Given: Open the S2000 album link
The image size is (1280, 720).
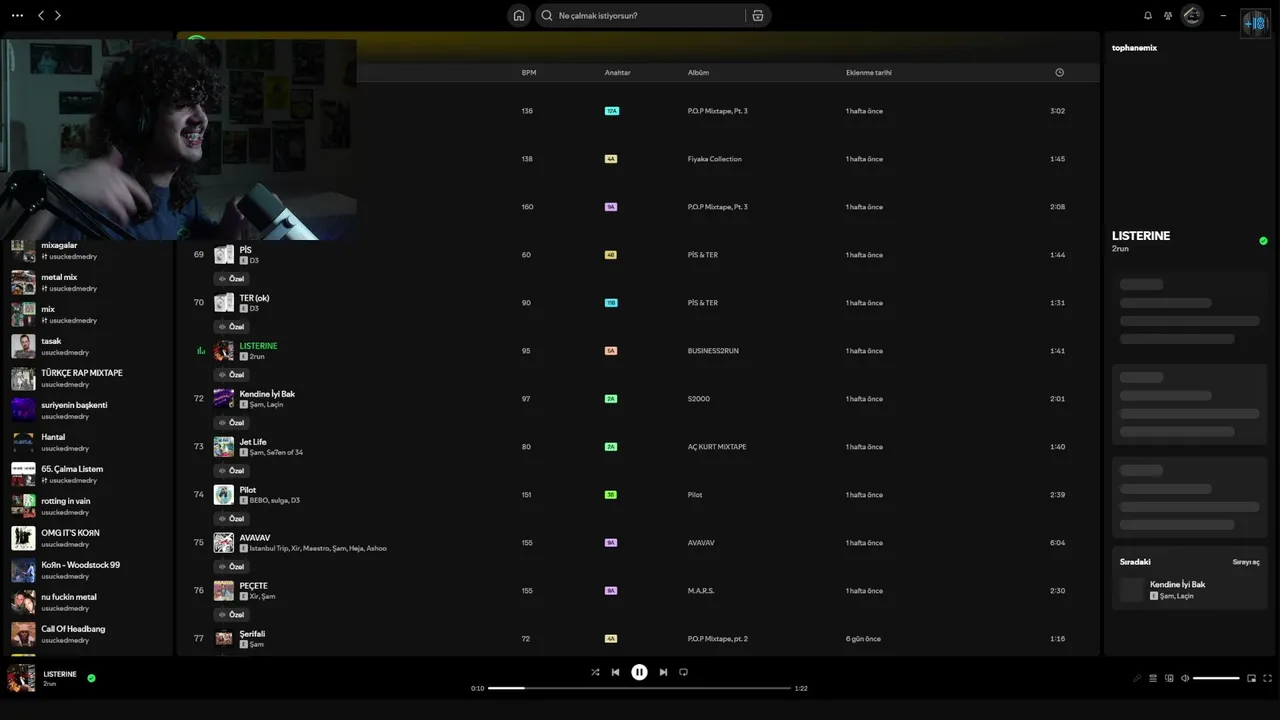Looking at the screenshot, I should 698,399.
